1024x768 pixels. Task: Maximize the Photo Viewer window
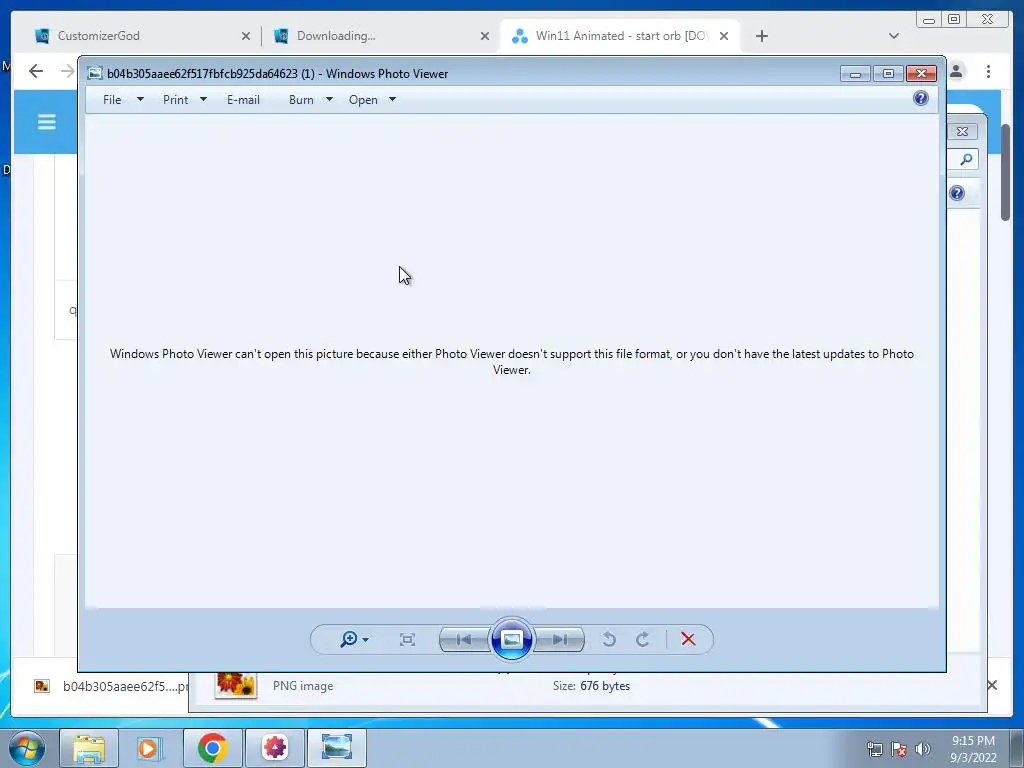tap(888, 74)
